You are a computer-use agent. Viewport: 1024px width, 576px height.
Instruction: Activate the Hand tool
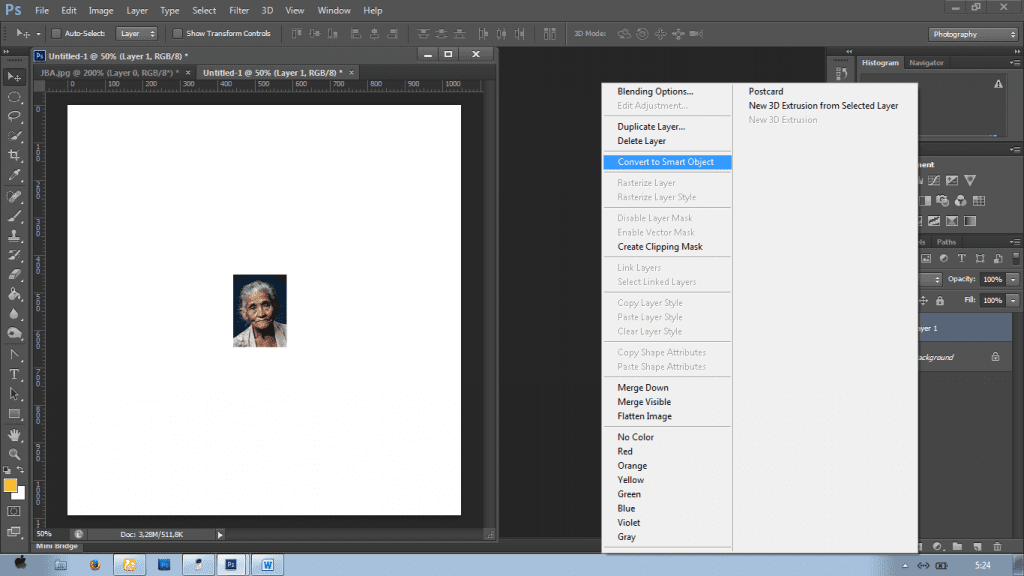[14, 435]
